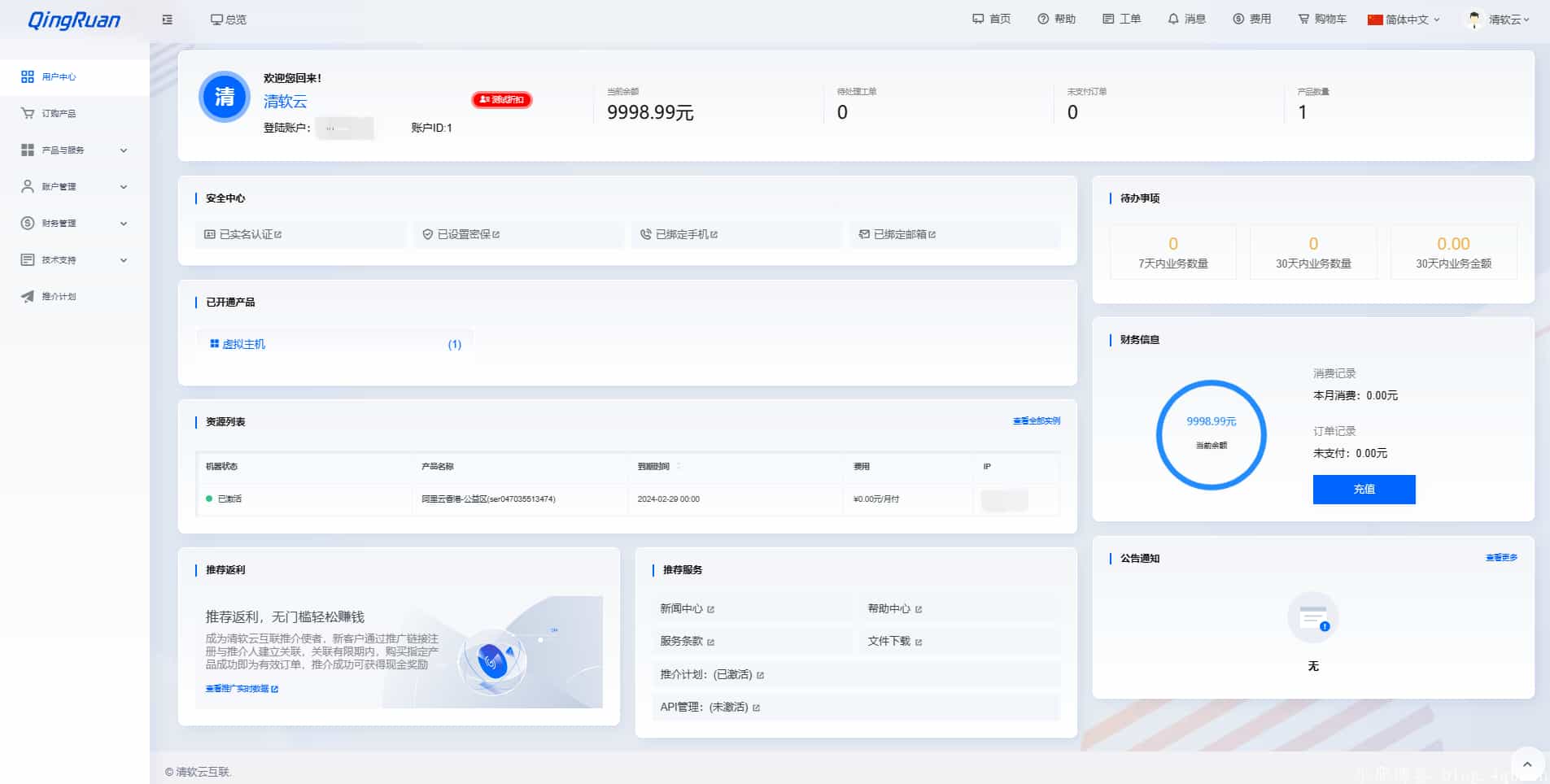
Task: Click the 工单 ticket icon
Action: (x=1107, y=19)
